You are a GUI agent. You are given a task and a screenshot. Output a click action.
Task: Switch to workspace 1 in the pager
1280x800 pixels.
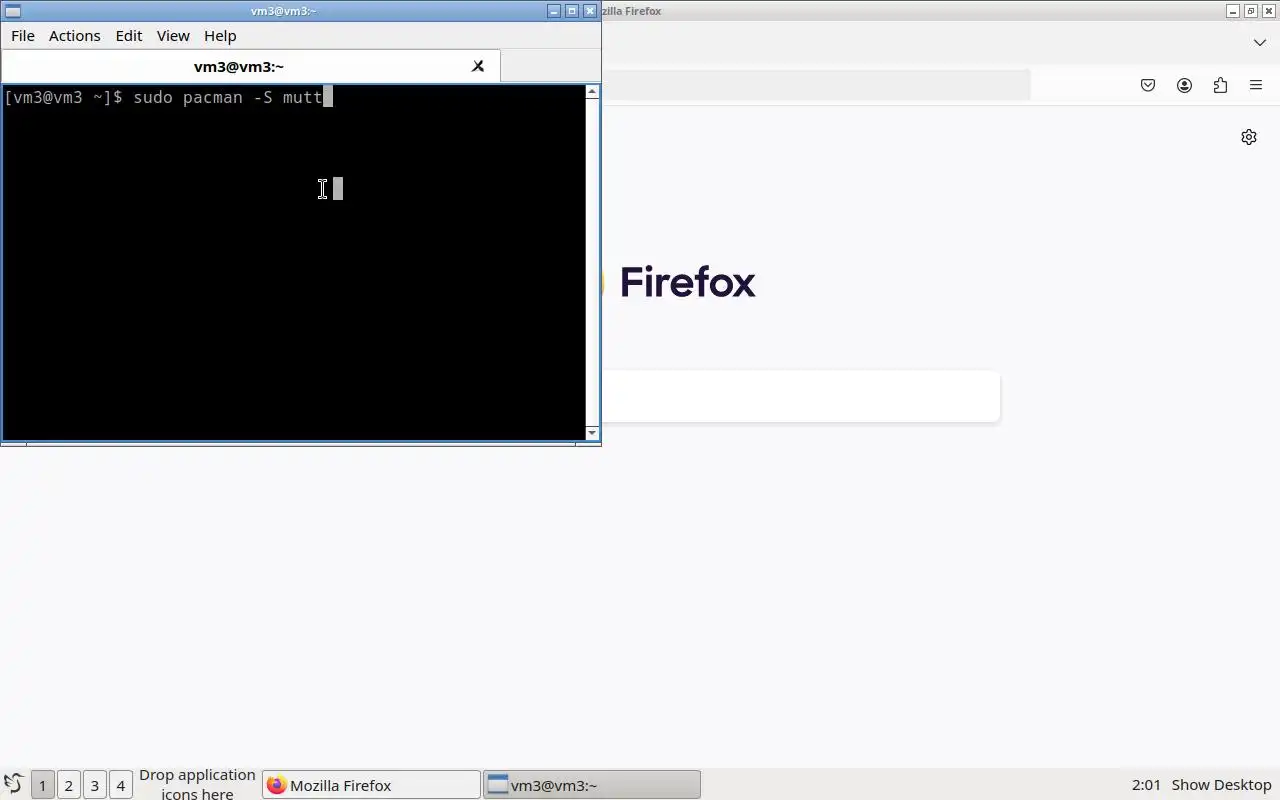[42, 785]
